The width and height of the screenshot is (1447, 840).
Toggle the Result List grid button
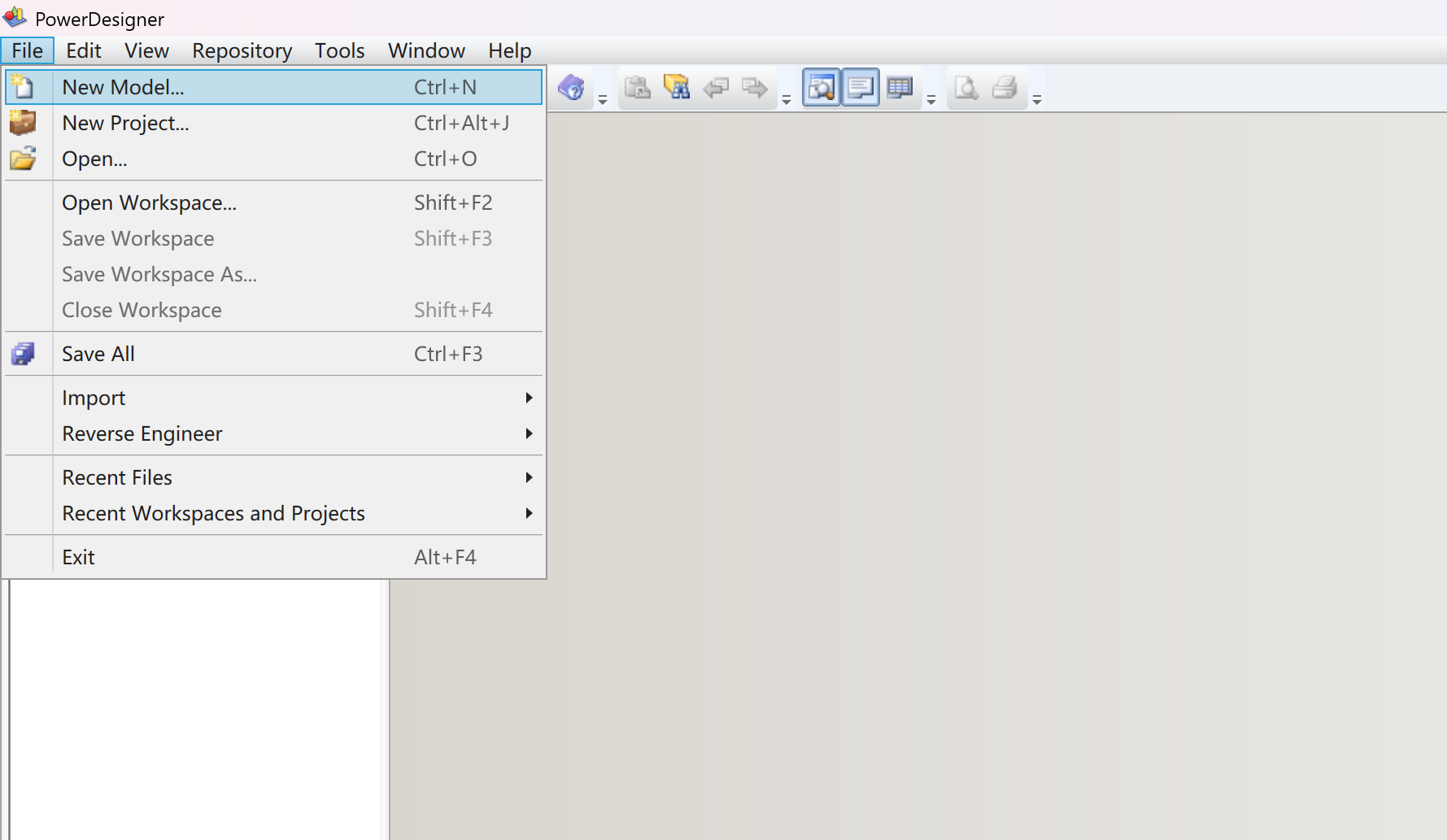click(900, 87)
